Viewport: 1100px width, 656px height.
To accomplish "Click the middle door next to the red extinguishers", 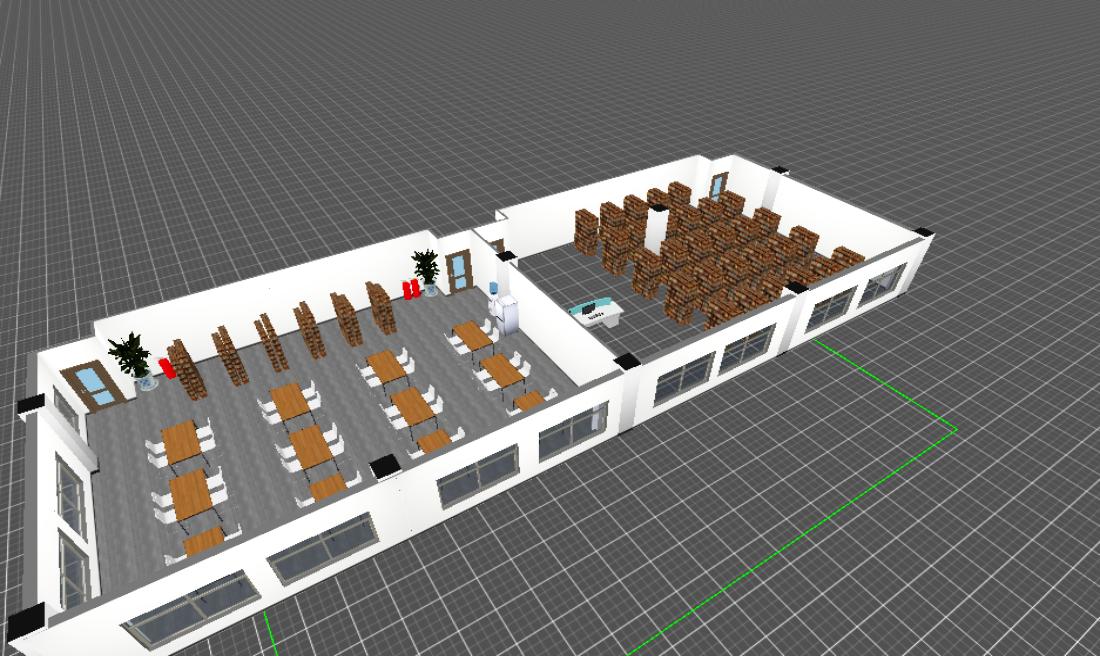I will click(459, 270).
